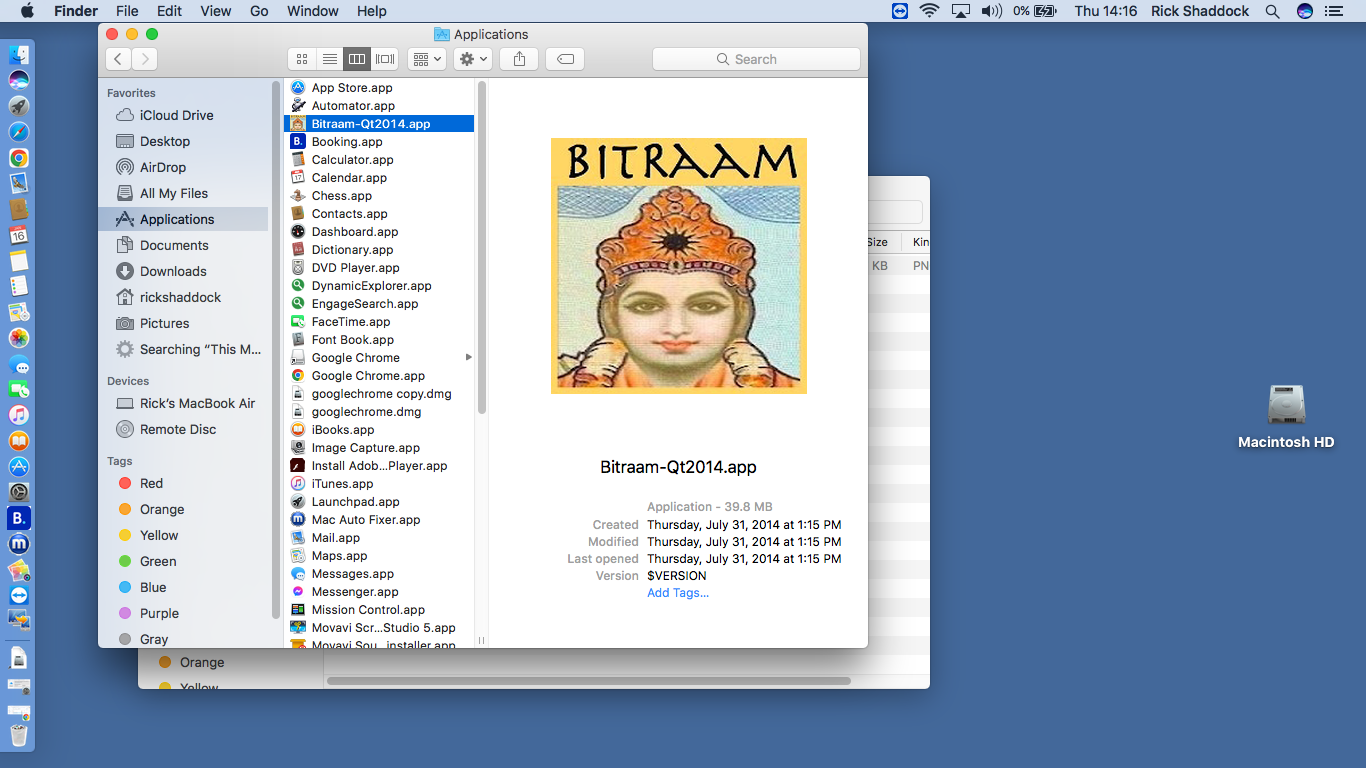Open Google Chrome from the Dock
The image size is (1366, 768).
pyautogui.click(x=18, y=158)
